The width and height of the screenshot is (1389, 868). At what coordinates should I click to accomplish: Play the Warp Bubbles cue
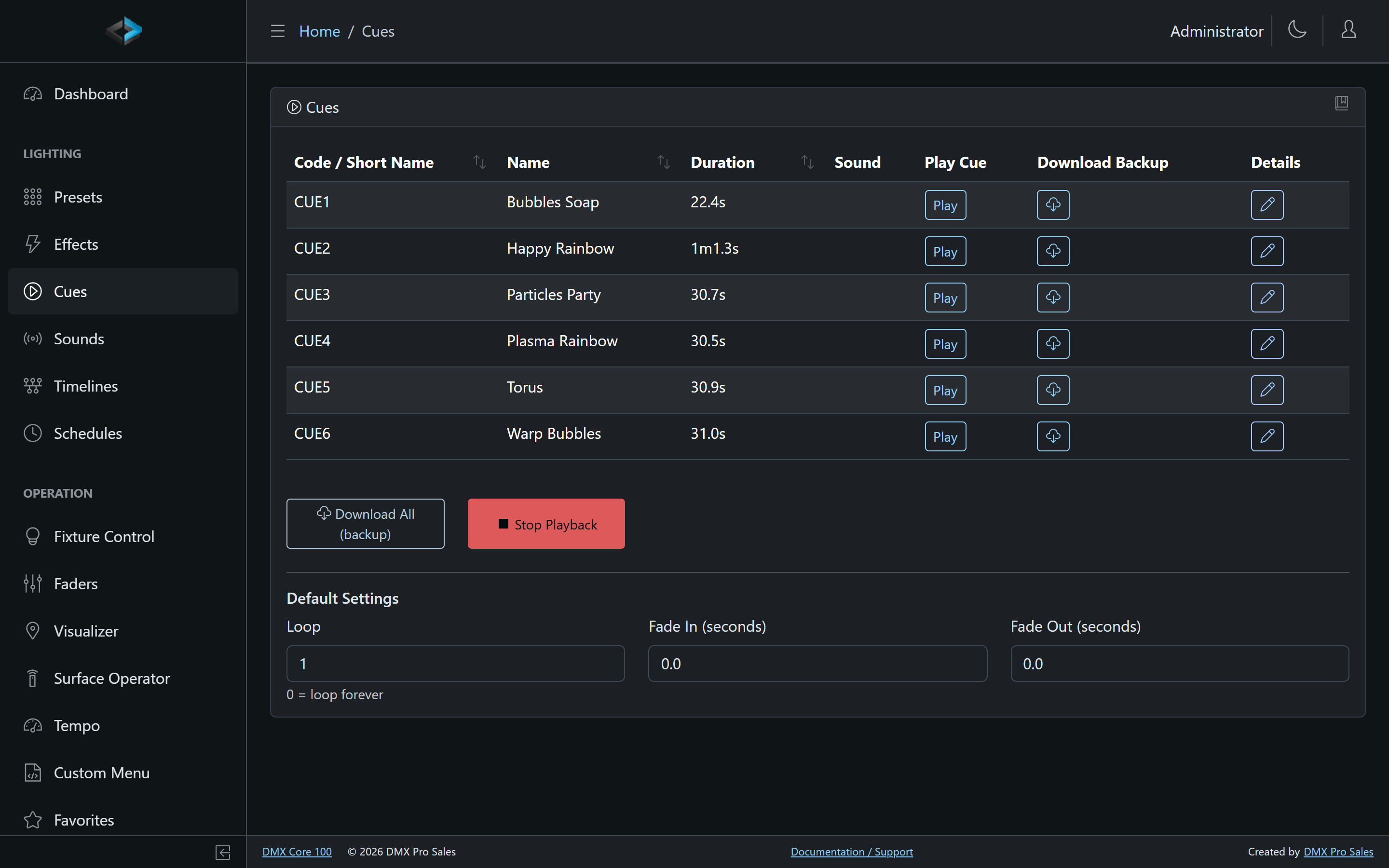pyautogui.click(x=945, y=436)
